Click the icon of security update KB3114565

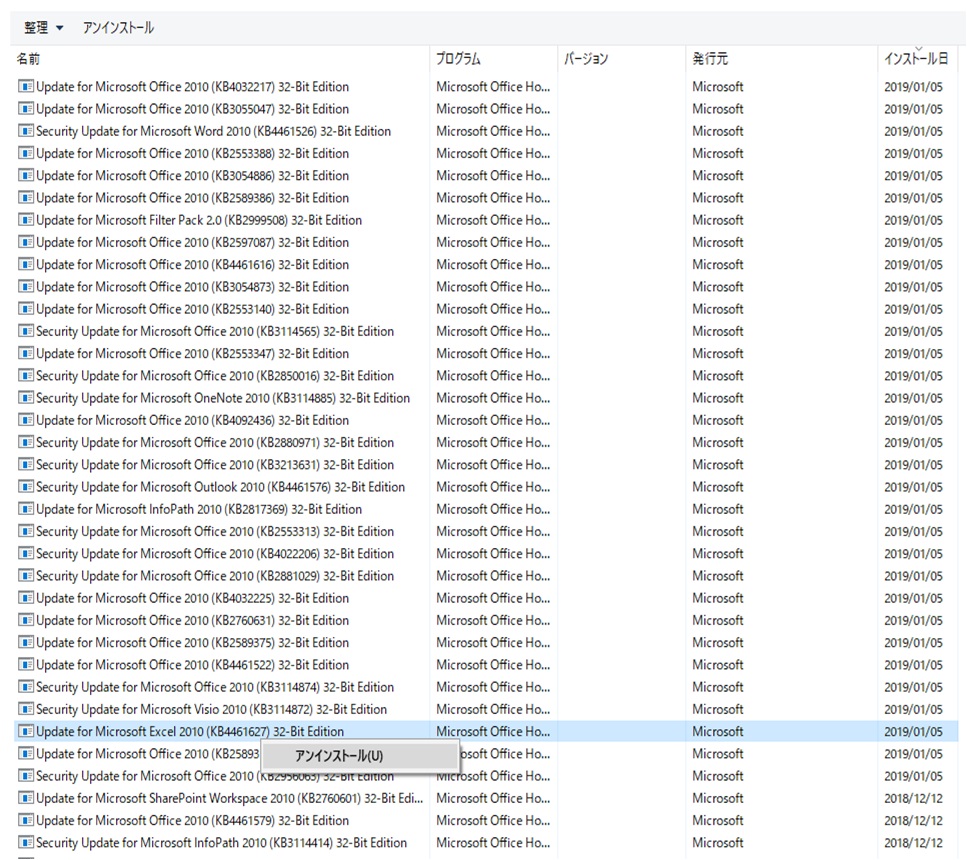tap(26, 331)
